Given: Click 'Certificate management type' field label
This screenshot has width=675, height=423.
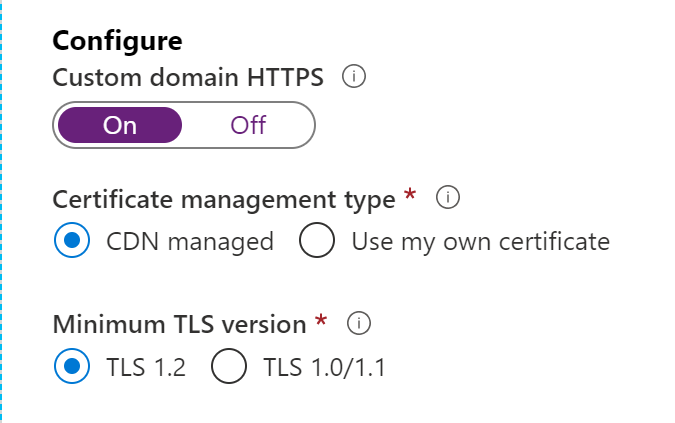Looking at the screenshot, I should pos(224,200).
